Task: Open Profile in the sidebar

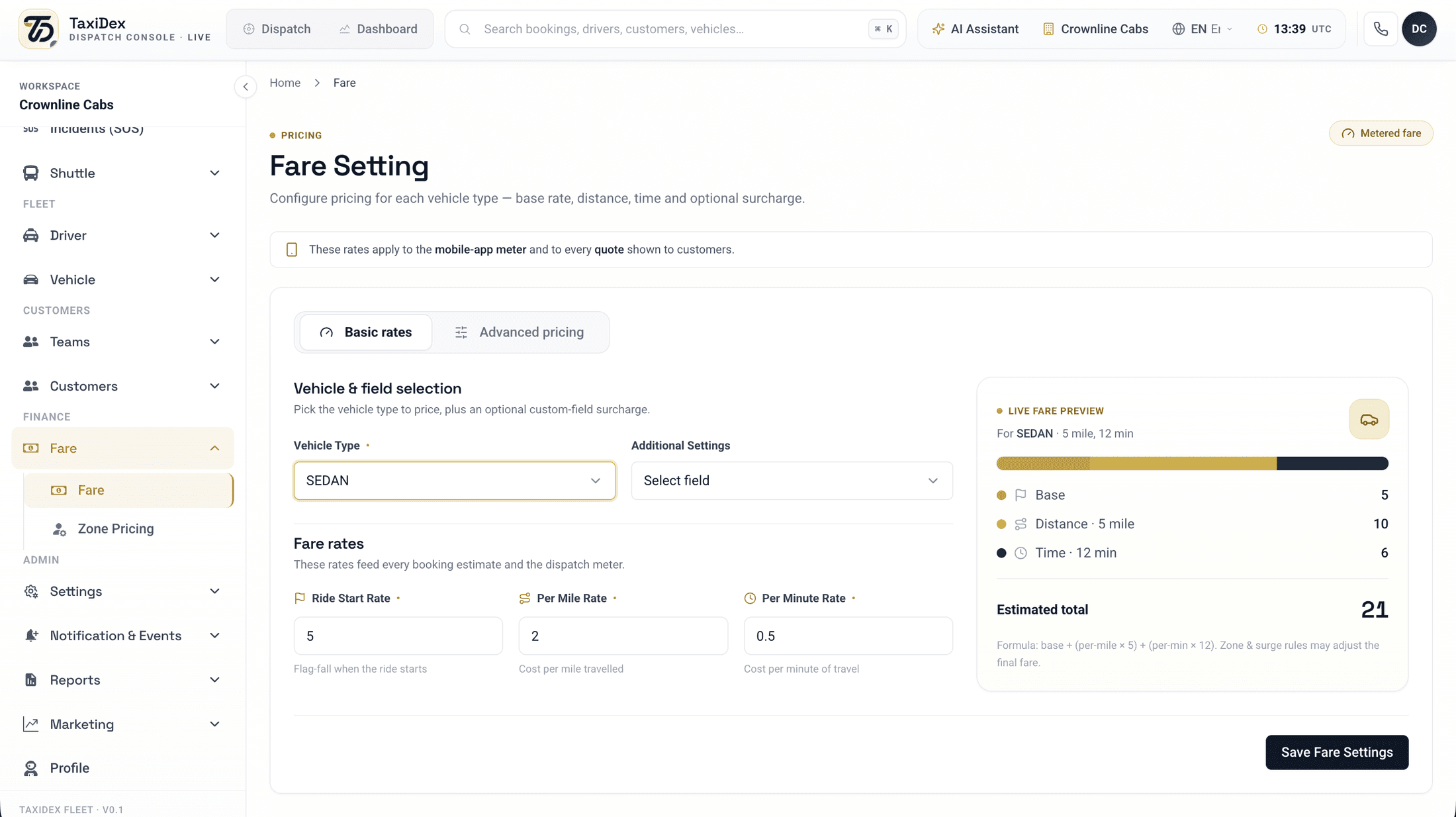Action: coord(122,768)
